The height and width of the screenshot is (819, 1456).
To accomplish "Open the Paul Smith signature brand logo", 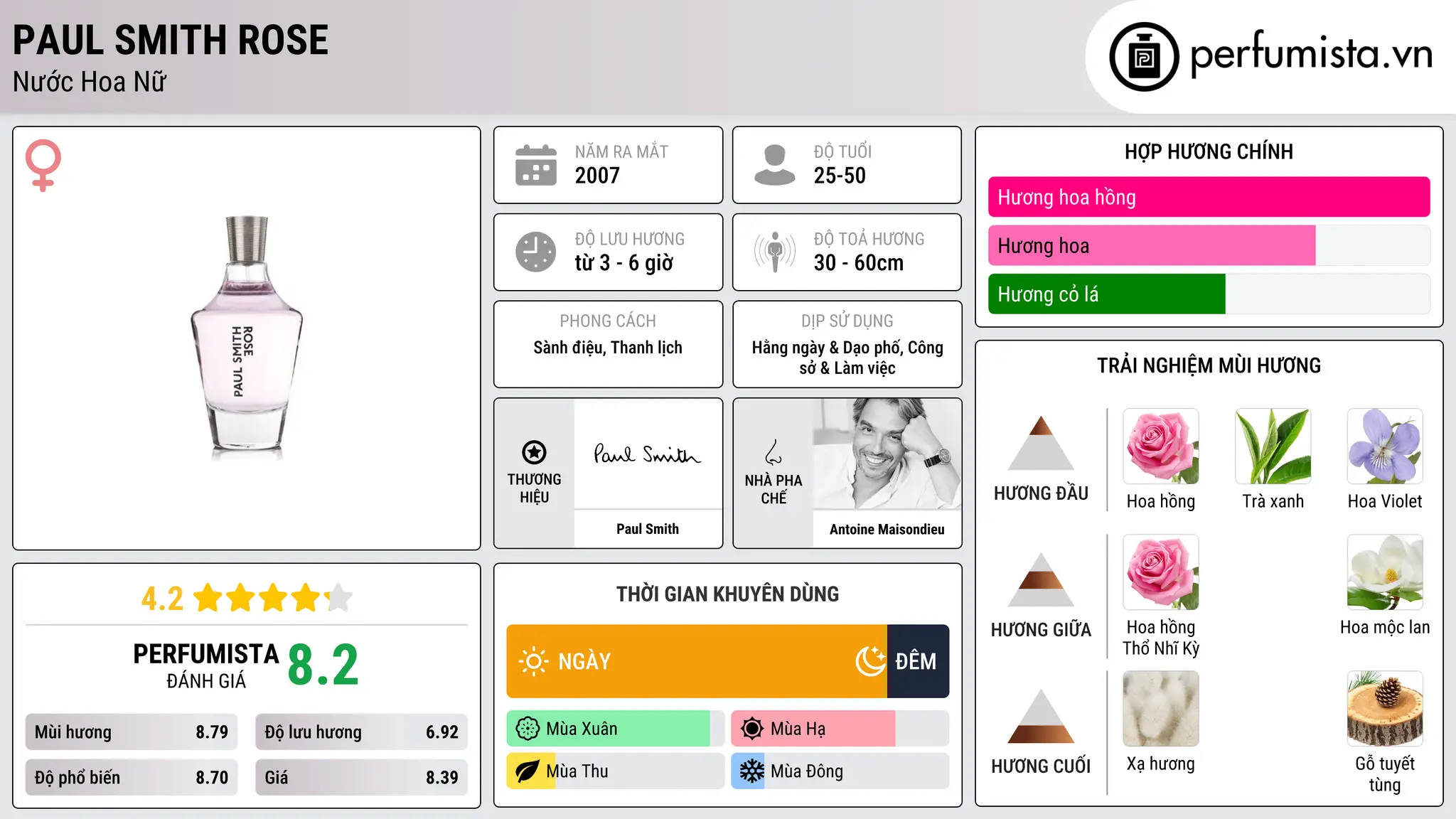I will 648,454.
